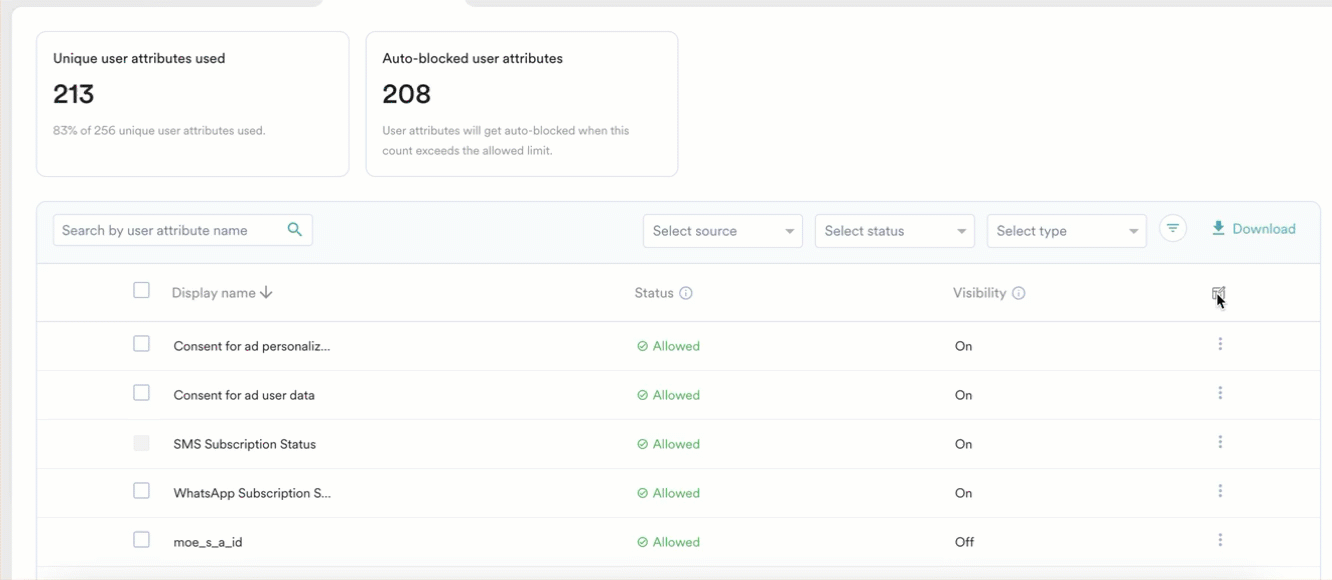The image size is (1332, 580).
Task: Download the user attributes list
Action: [x=1253, y=229]
